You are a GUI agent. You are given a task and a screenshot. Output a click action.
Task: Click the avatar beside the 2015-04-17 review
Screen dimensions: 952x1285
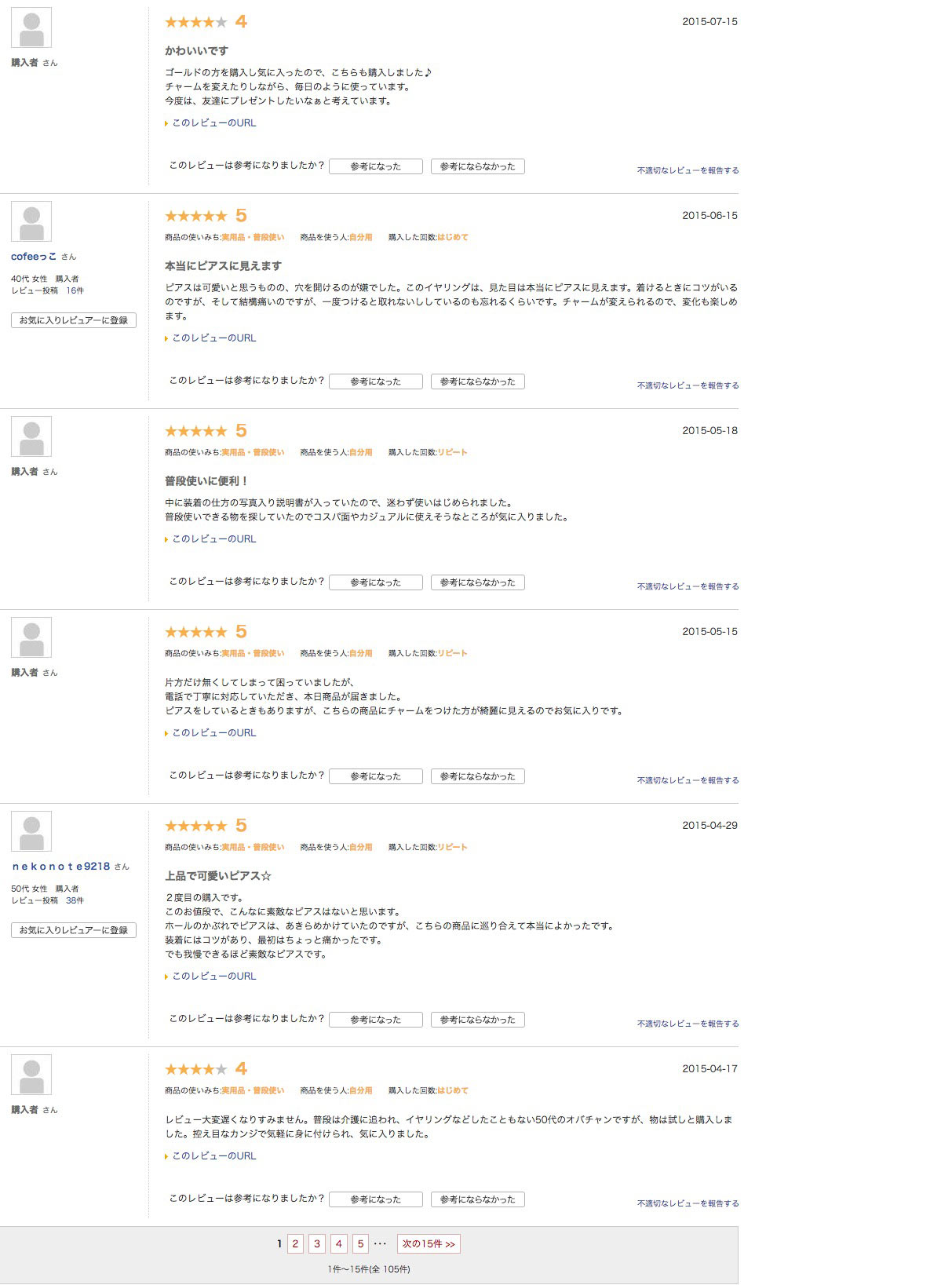[31, 1075]
